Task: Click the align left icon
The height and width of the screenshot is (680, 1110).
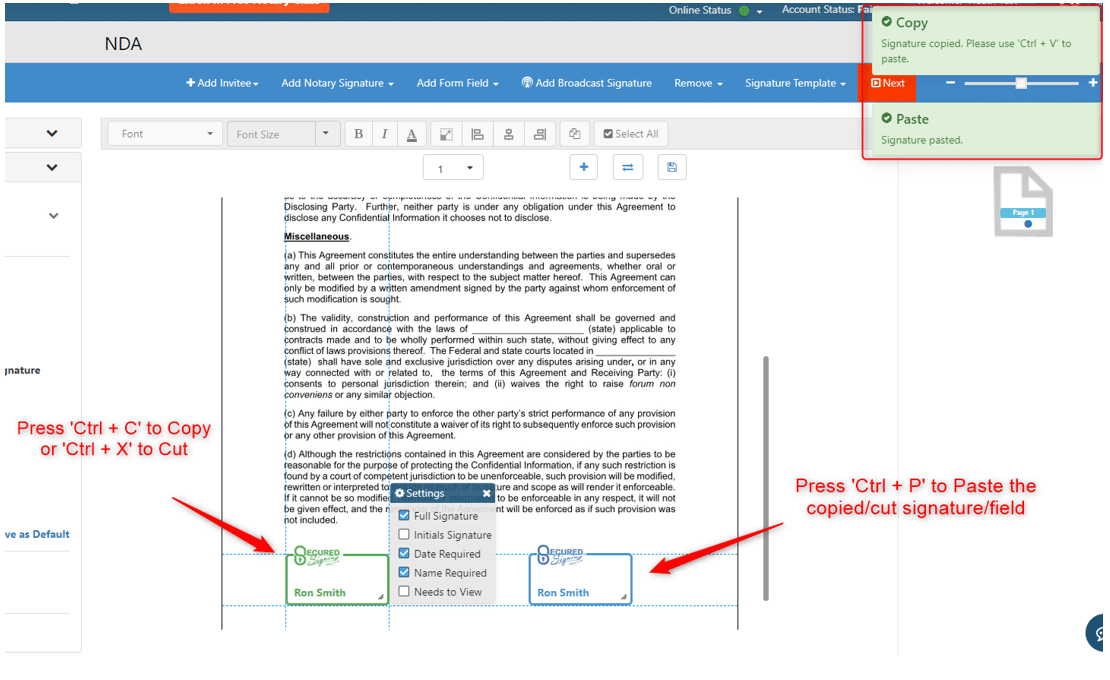Action: (477, 134)
